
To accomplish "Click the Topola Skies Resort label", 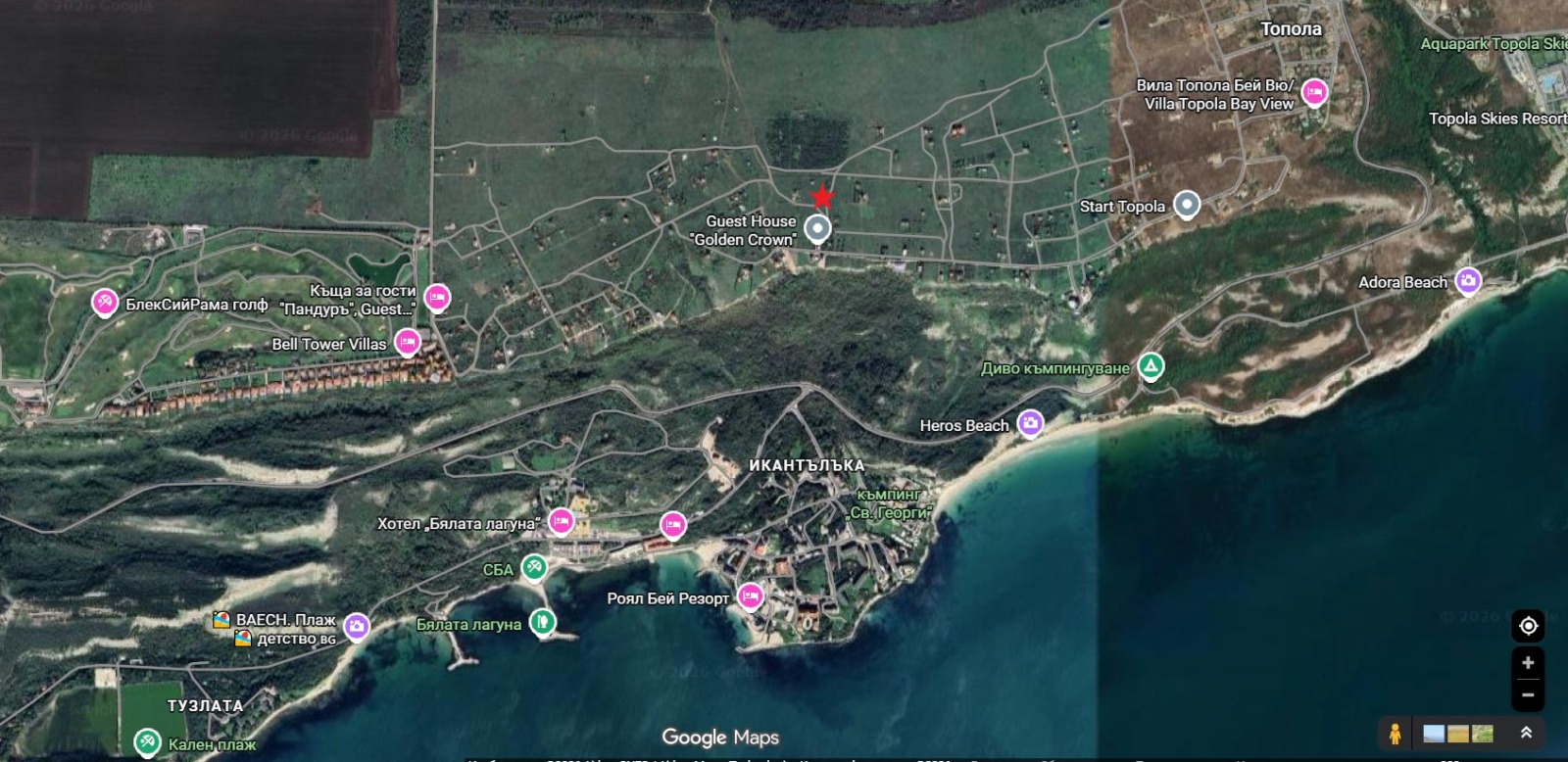I will coord(1495,119).
